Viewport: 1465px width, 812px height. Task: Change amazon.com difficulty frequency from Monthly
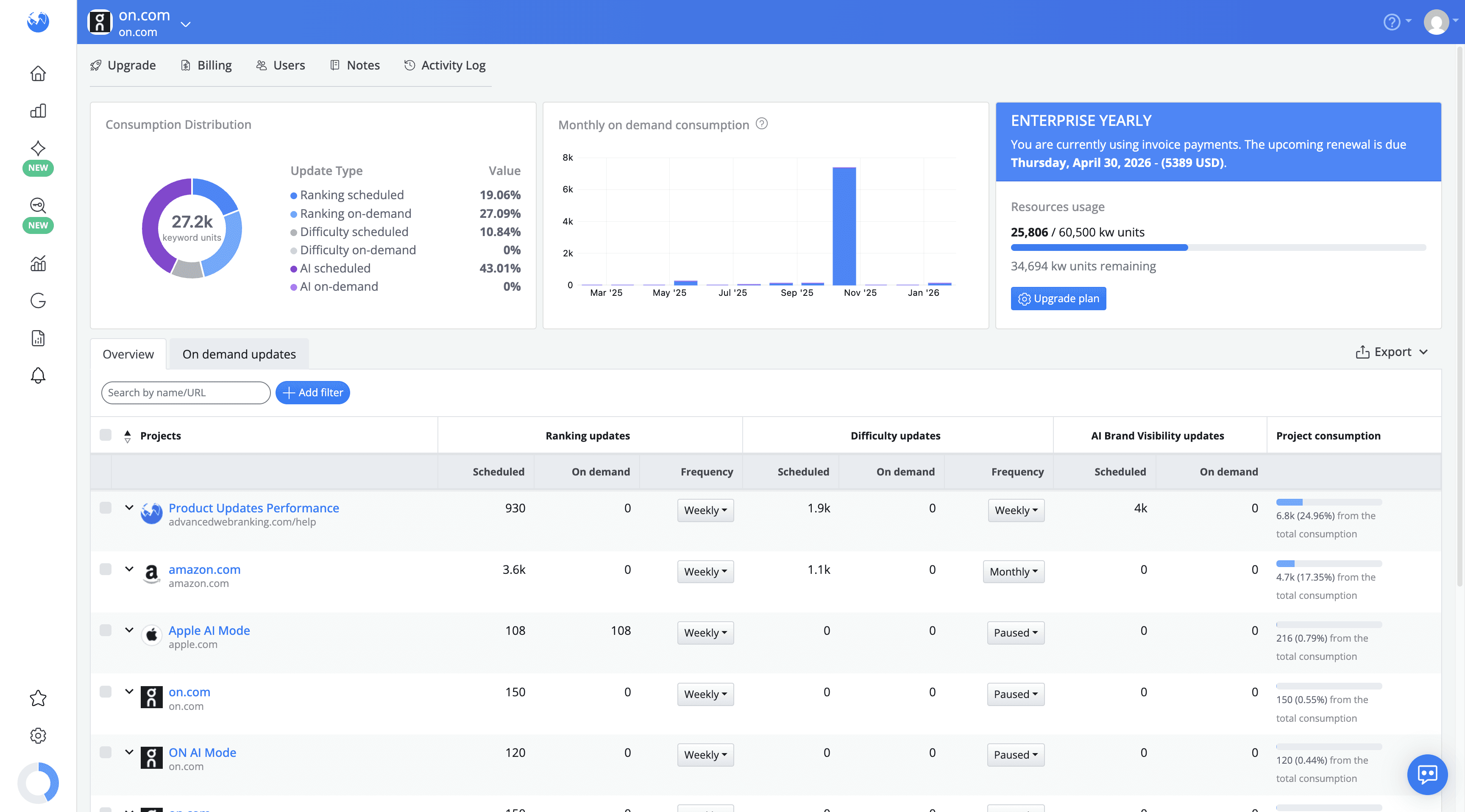pos(1014,571)
